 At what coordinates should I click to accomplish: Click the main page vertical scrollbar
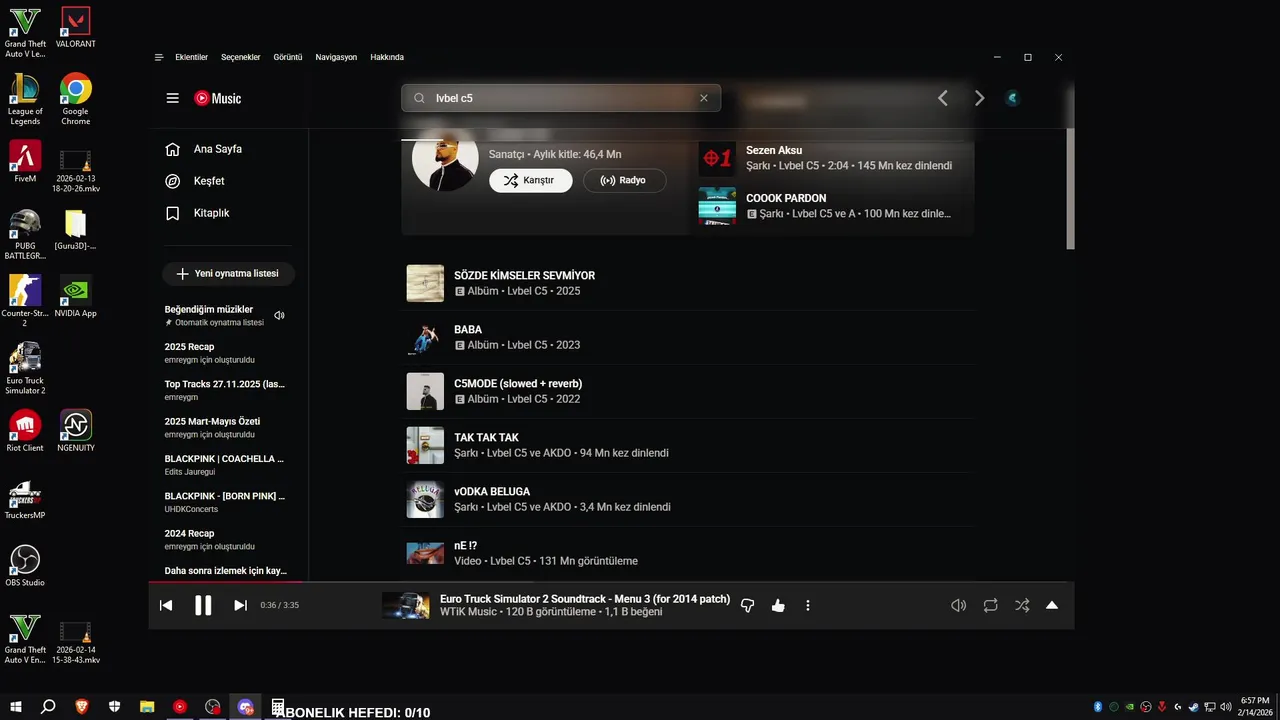coord(1070,190)
